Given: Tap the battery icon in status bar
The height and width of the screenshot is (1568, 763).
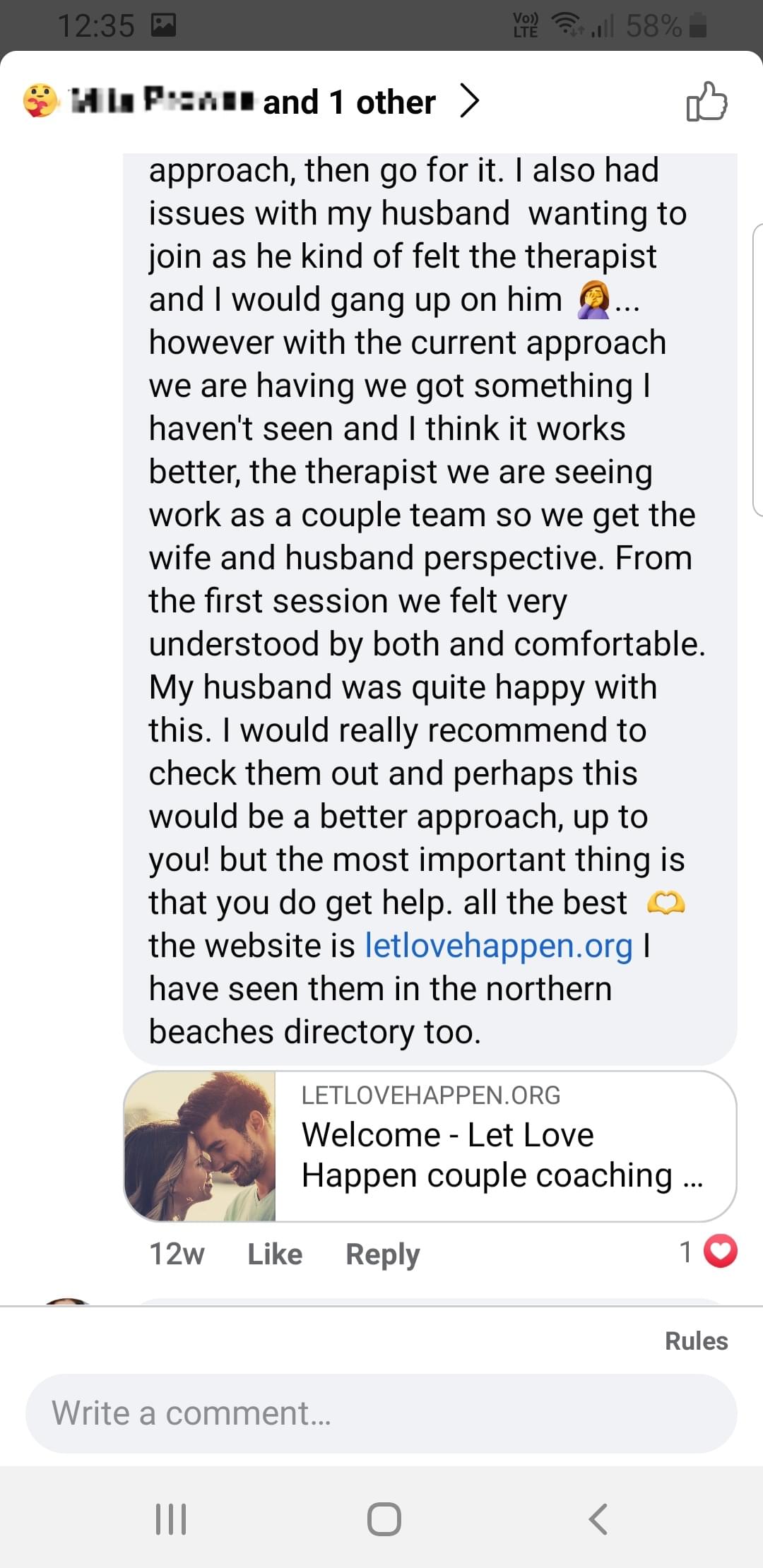Looking at the screenshot, I should 697,25.
